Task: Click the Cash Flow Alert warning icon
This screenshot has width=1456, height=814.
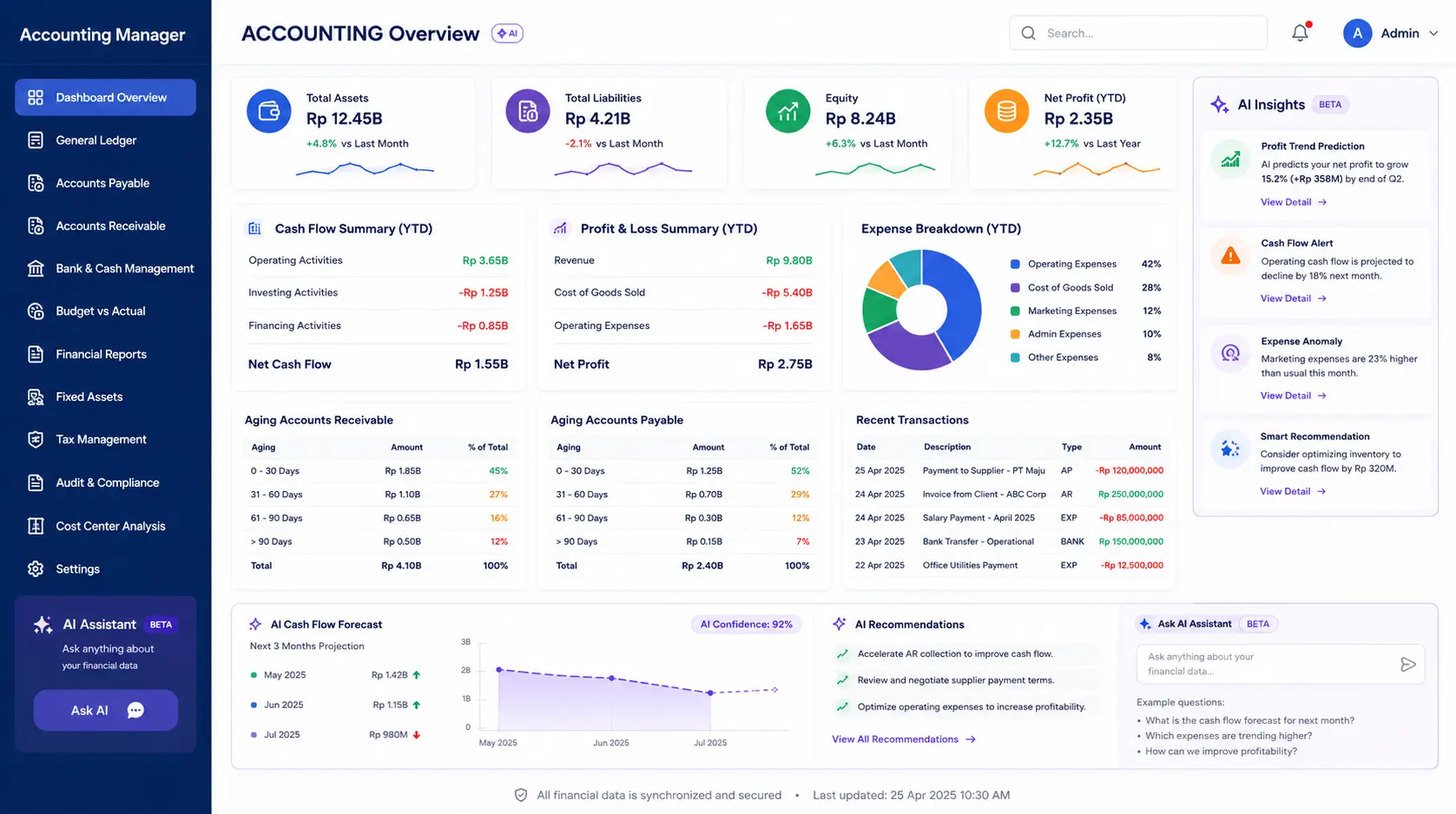Action: coord(1230,256)
